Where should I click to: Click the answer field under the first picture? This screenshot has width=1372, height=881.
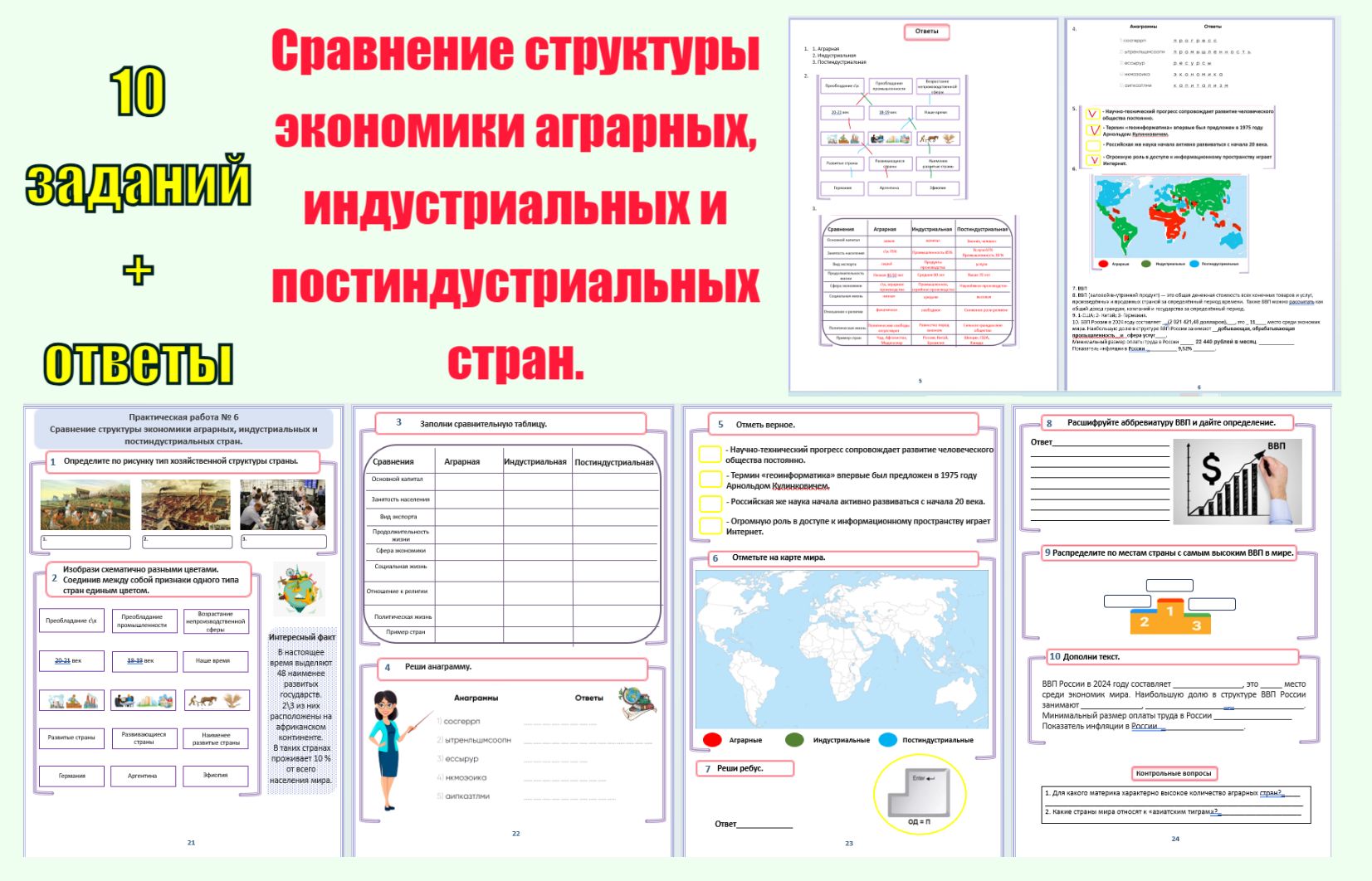point(85,542)
